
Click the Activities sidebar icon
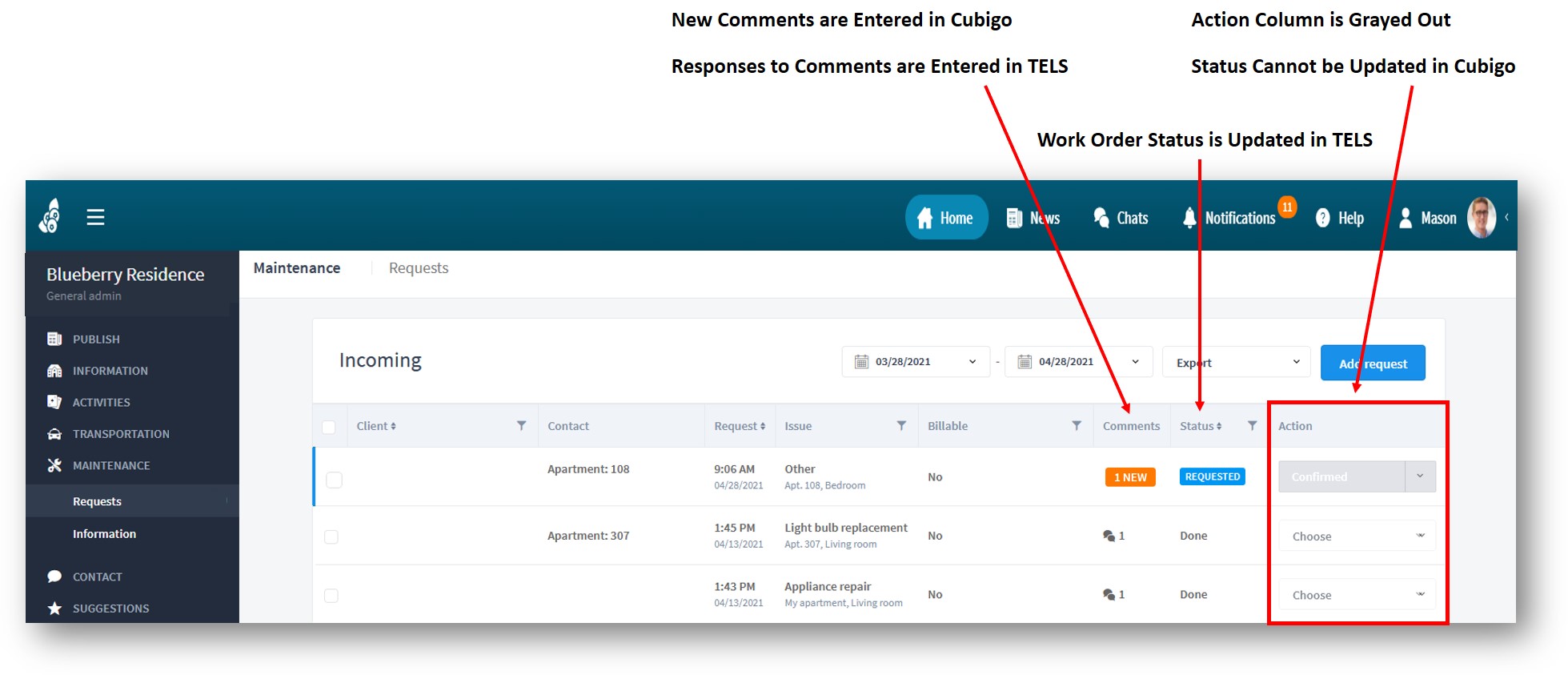[54, 402]
